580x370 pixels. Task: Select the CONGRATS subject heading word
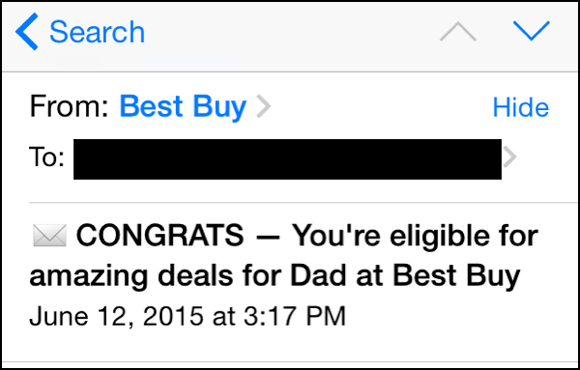[x=160, y=235]
